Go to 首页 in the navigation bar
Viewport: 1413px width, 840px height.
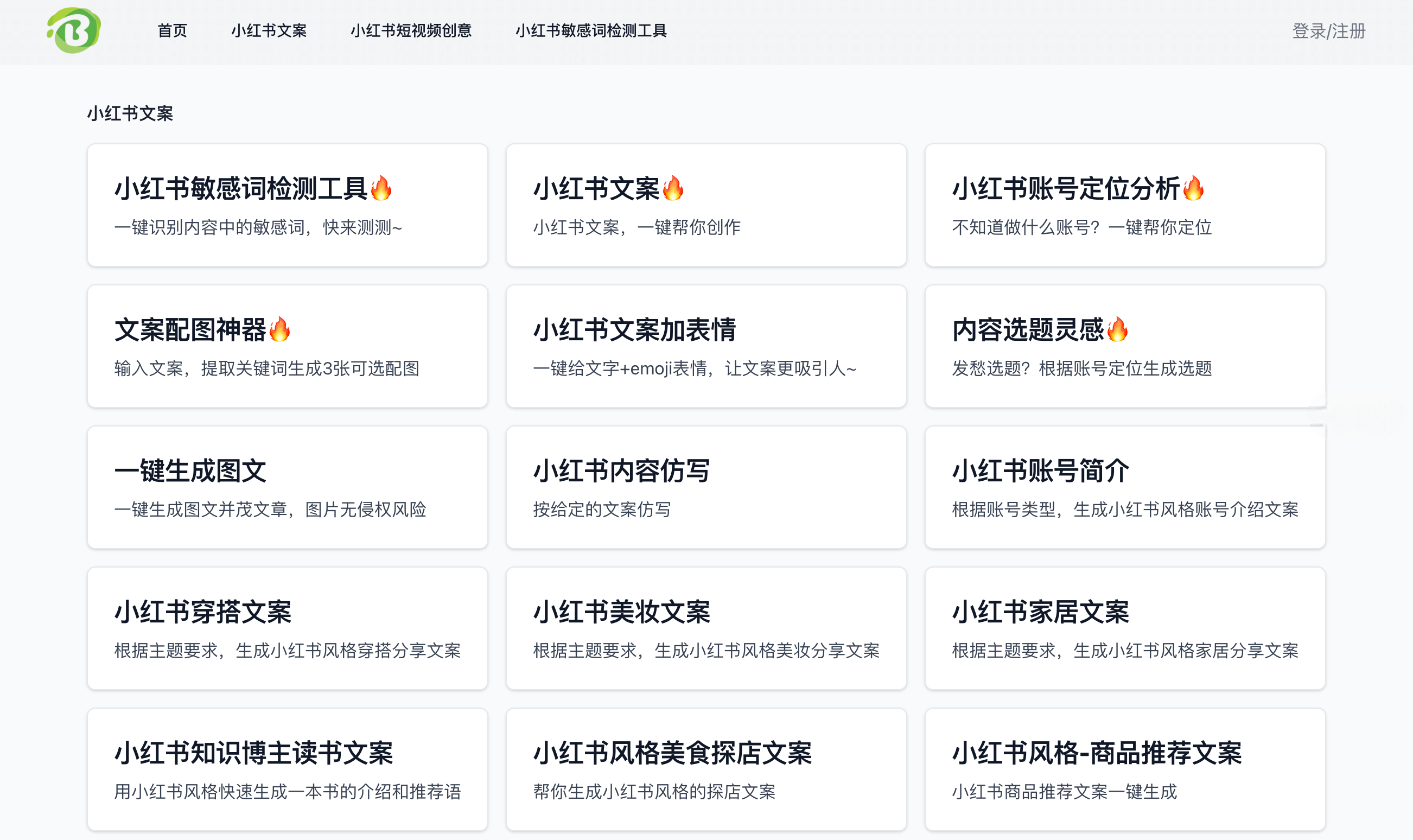coord(172,30)
